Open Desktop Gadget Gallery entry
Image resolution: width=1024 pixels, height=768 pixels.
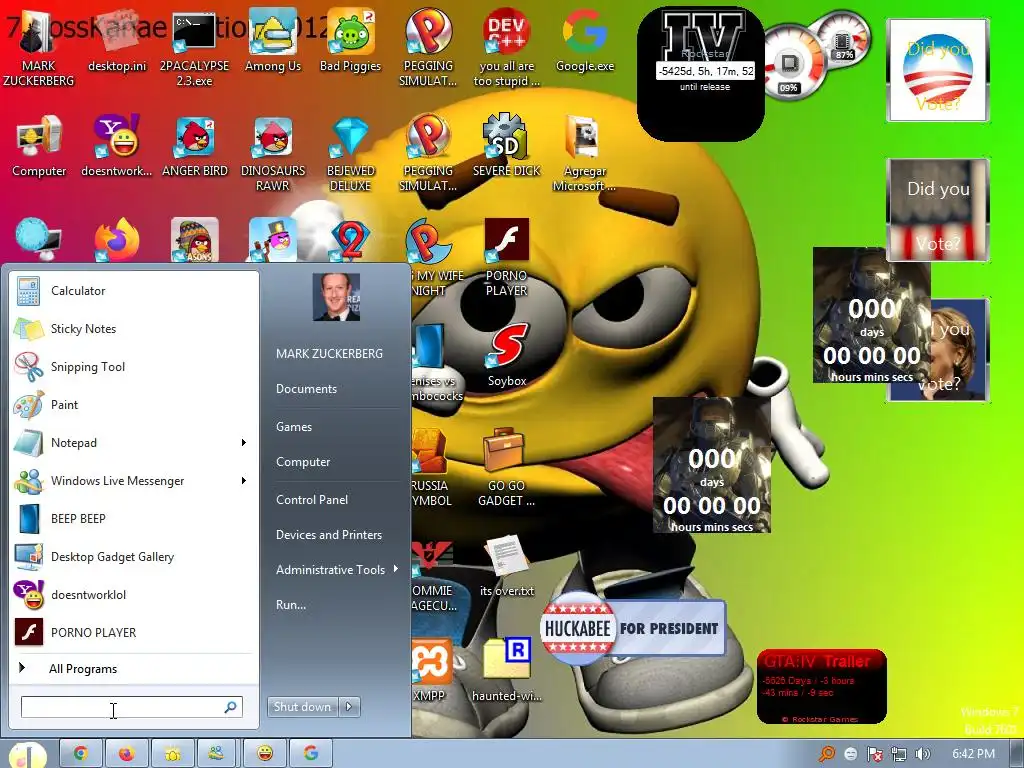pos(133,556)
